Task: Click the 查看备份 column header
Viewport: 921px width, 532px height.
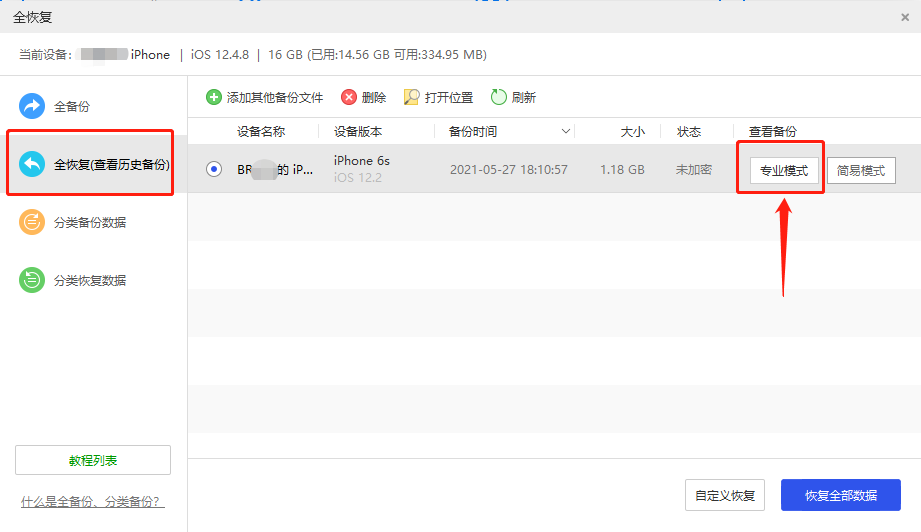Action: point(772,132)
